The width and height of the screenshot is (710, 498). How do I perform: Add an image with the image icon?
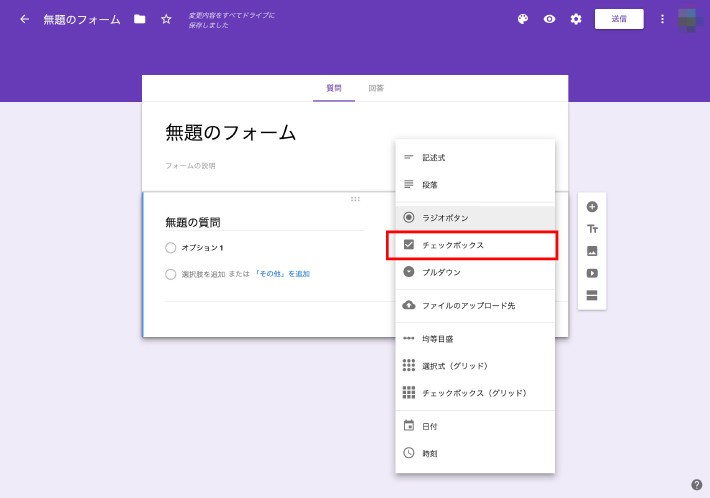592,251
